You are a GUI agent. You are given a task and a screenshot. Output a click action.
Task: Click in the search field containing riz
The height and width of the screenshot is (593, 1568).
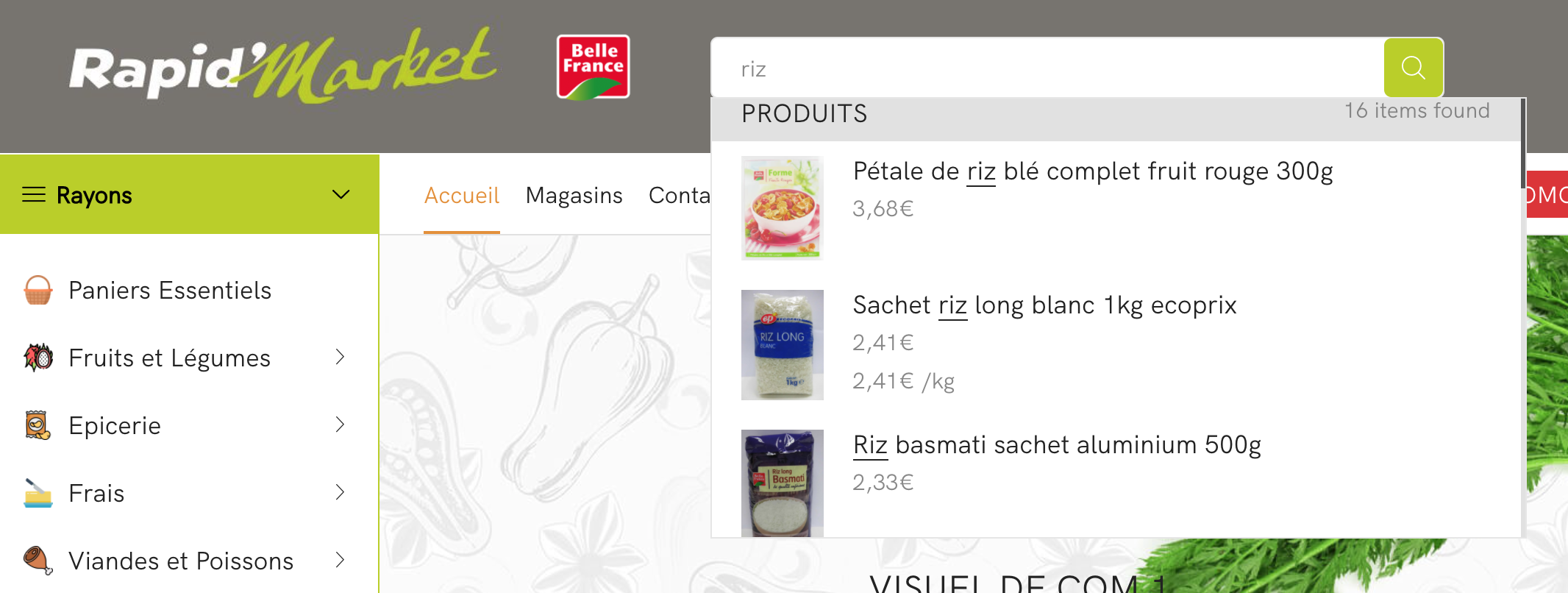[x=1047, y=68]
